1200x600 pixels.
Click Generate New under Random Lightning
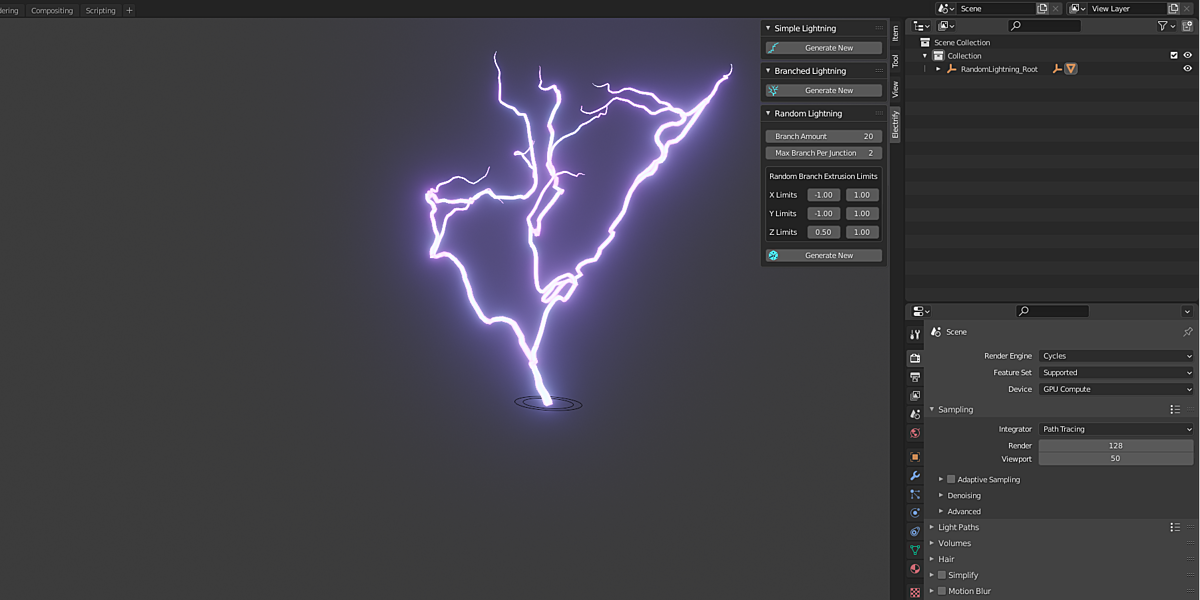point(823,255)
